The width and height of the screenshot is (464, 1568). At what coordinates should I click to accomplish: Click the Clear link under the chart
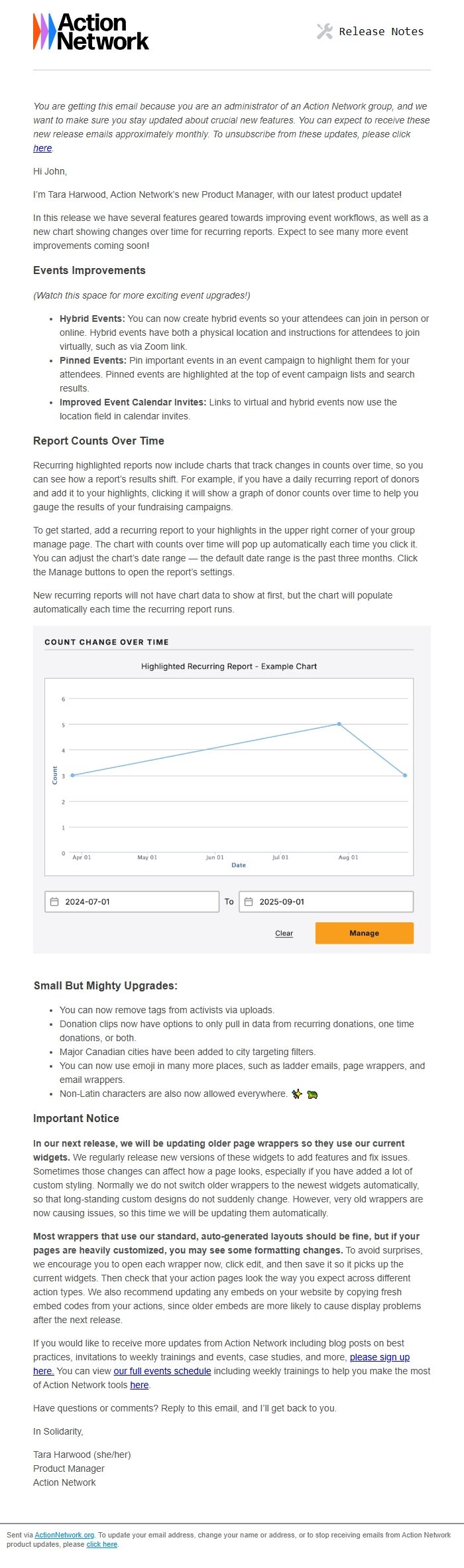coord(284,933)
